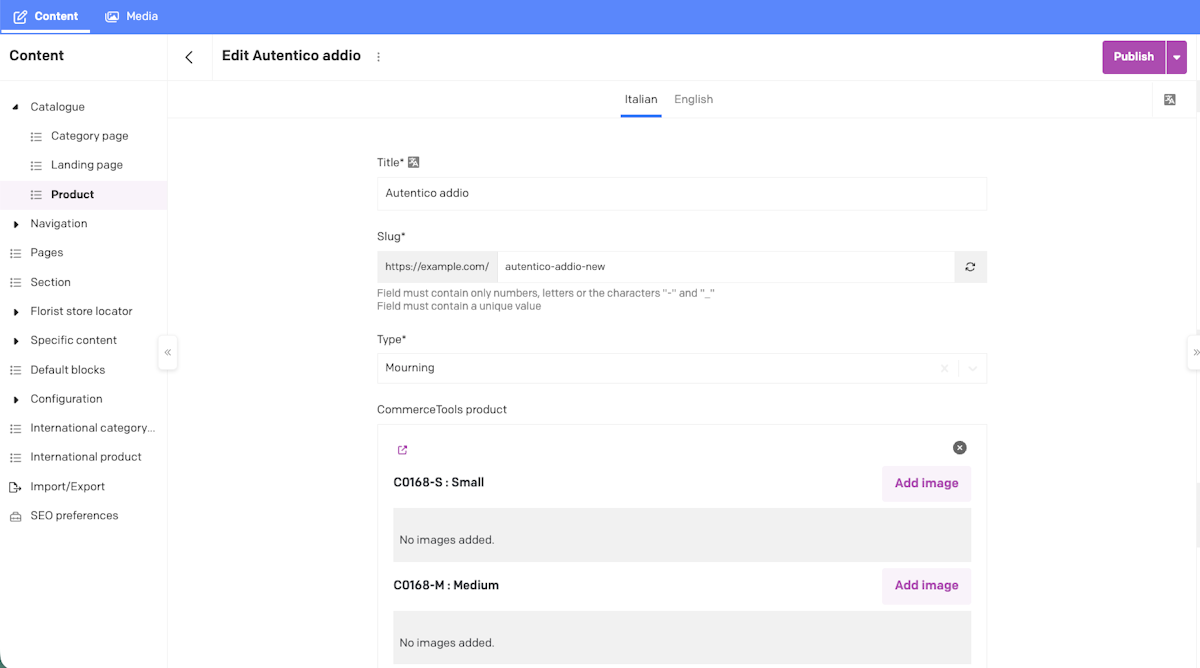Click the regenerate slug refresh icon
The image size is (1200, 668).
click(970, 267)
